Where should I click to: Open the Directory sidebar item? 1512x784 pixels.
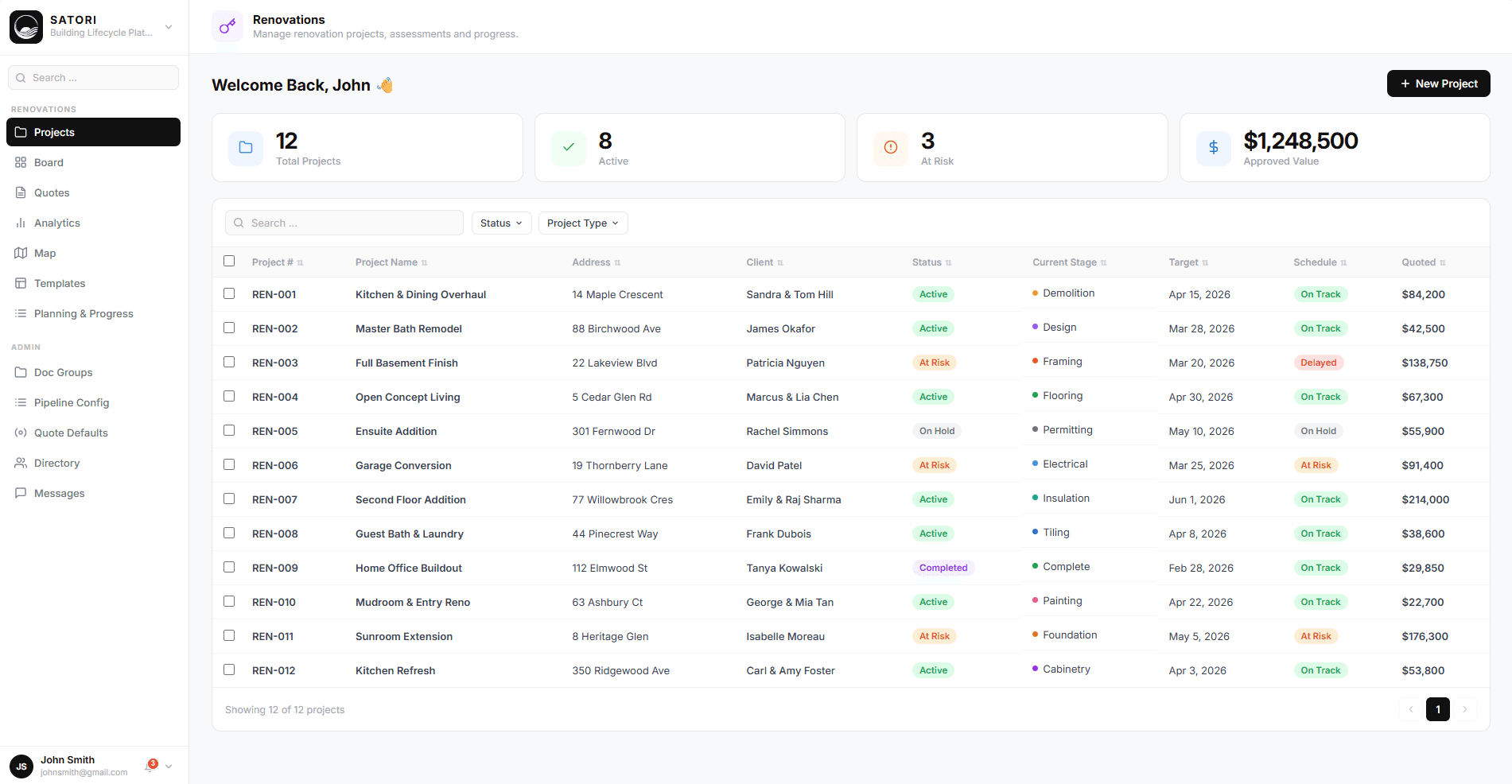tap(93, 463)
